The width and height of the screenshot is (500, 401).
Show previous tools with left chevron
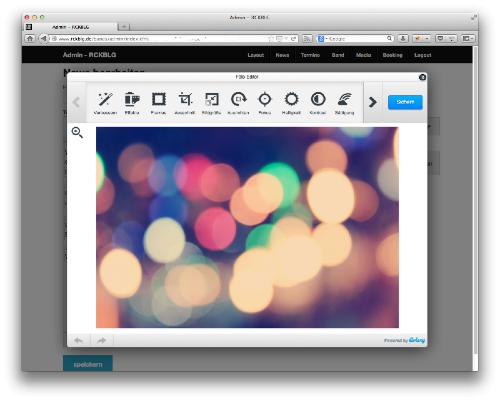tap(76, 102)
